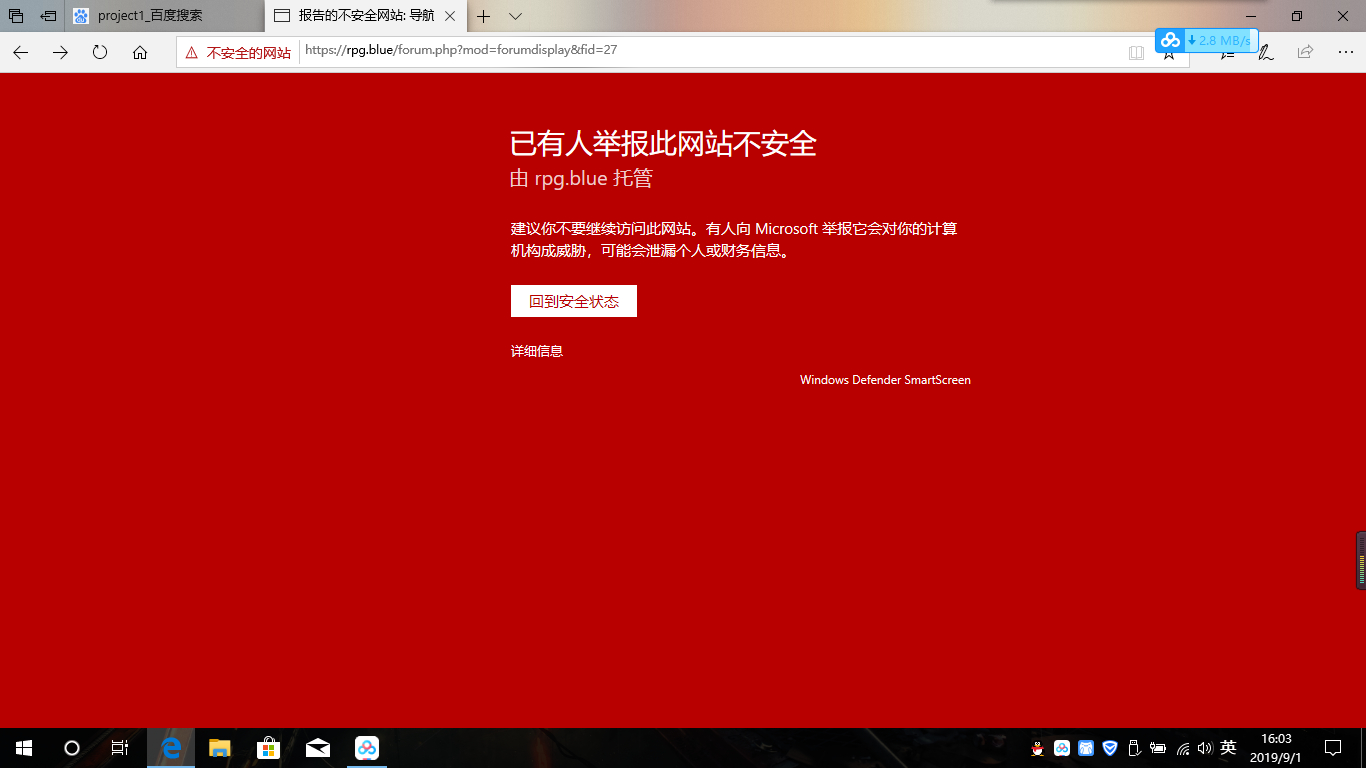Go to the Home page icon
1366x768 pixels.
[140, 52]
